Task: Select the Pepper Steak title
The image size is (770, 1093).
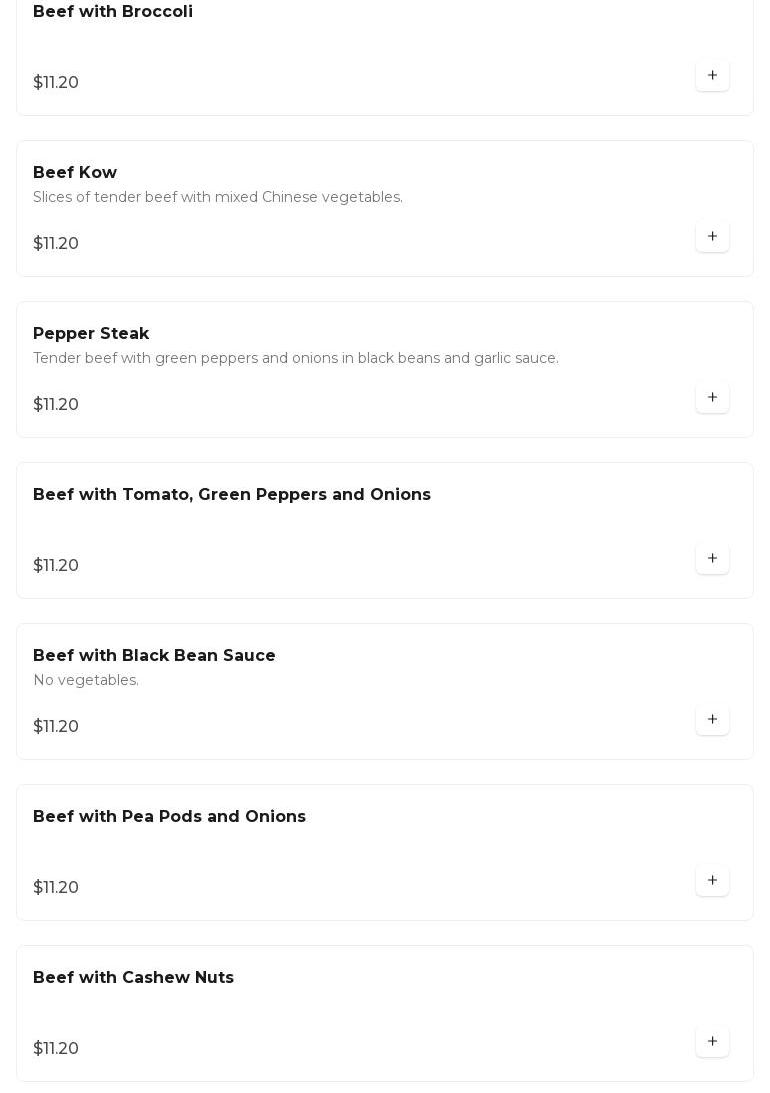Action: 91,334
